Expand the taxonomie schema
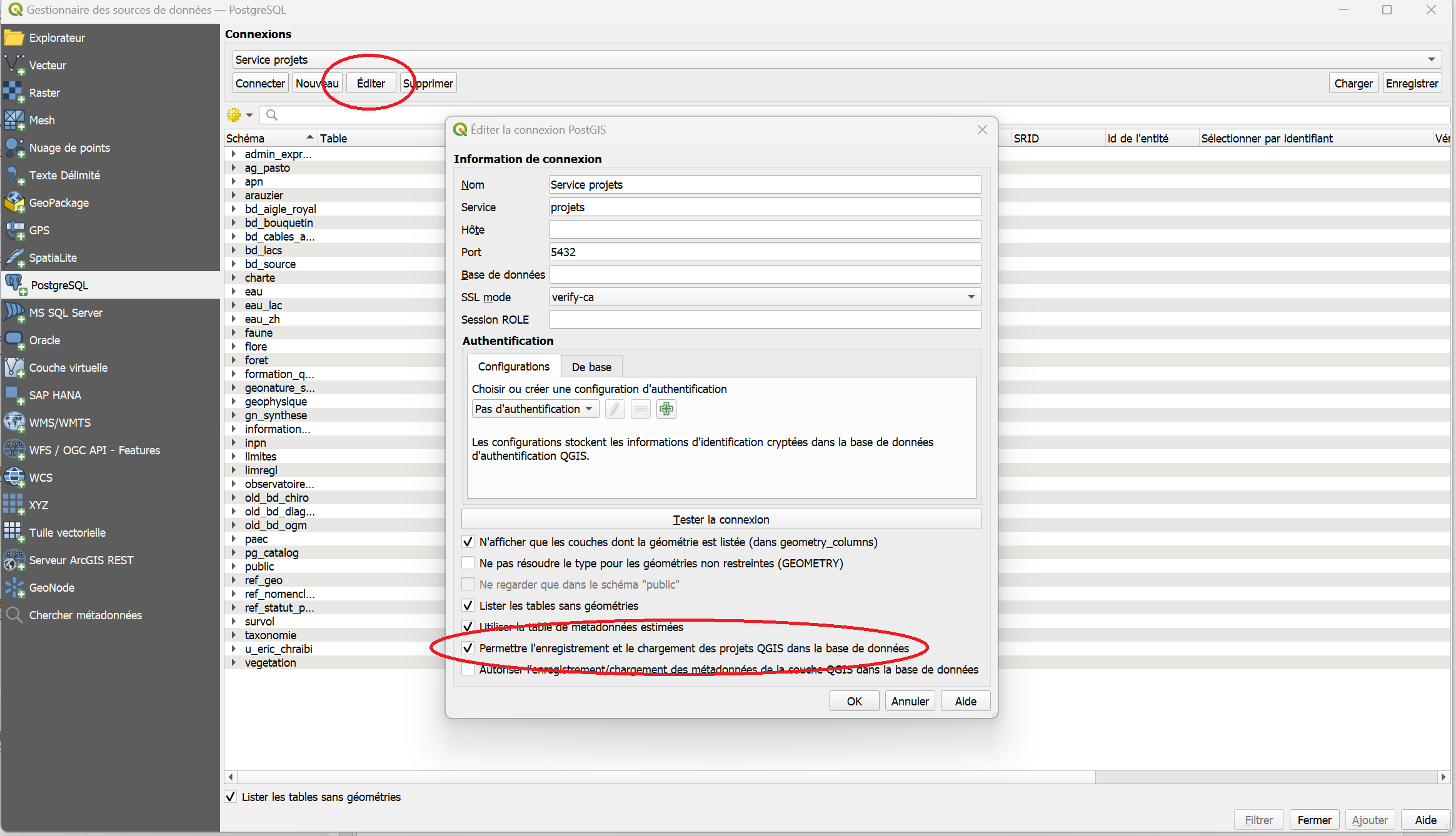This screenshot has height=836, width=1456. pos(233,635)
